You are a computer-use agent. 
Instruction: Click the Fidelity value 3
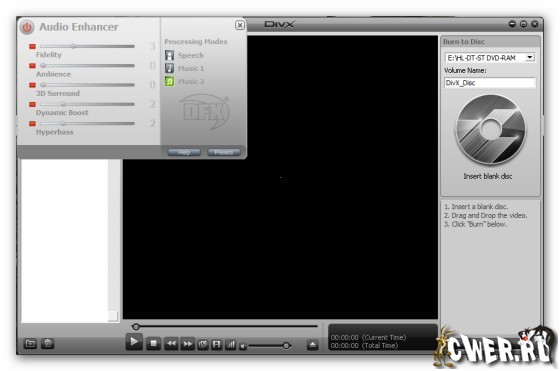[x=152, y=46]
